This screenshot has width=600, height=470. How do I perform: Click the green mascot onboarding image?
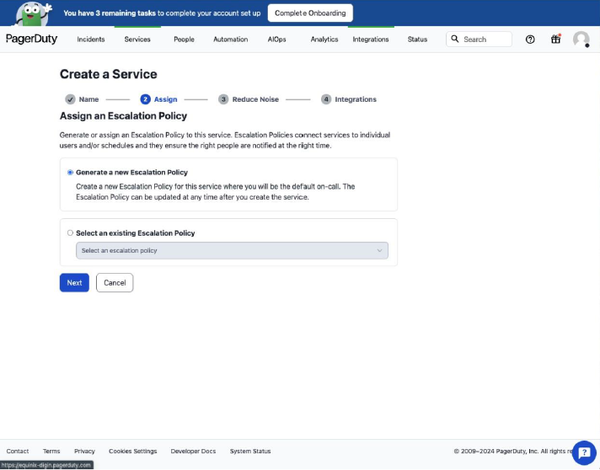[32, 14]
